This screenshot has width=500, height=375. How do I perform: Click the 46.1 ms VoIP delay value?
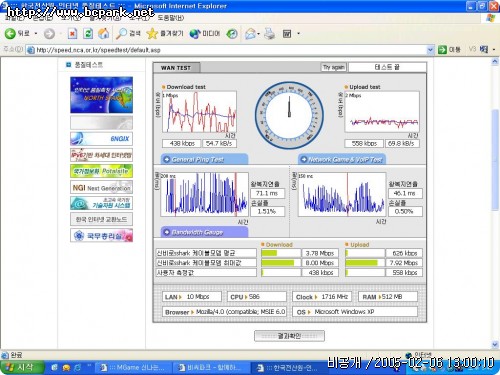[405, 193]
